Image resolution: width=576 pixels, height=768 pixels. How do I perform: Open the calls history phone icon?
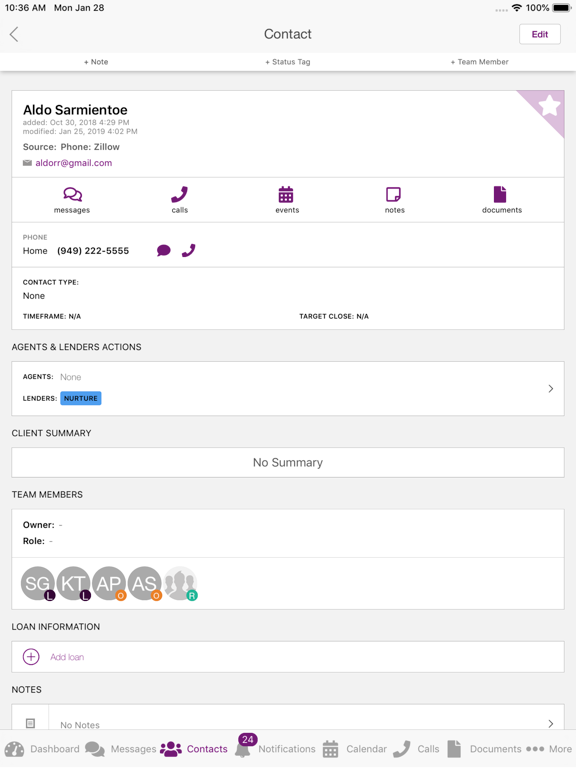click(179, 194)
